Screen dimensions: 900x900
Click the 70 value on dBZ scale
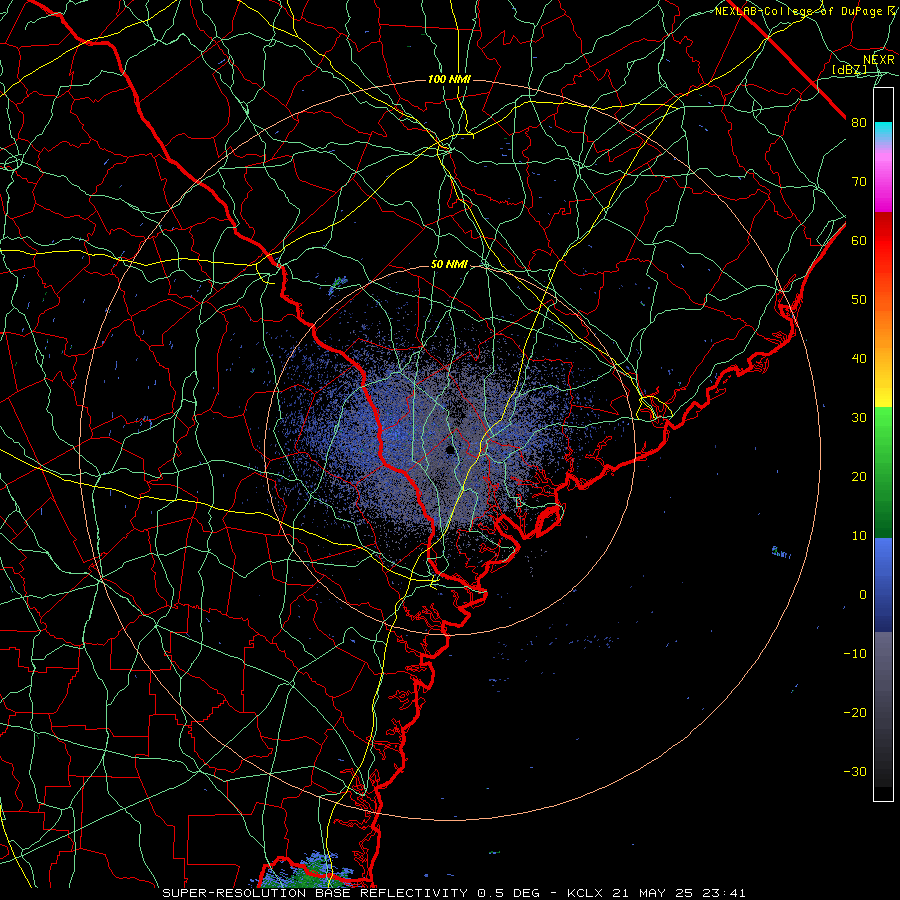[859, 181]
